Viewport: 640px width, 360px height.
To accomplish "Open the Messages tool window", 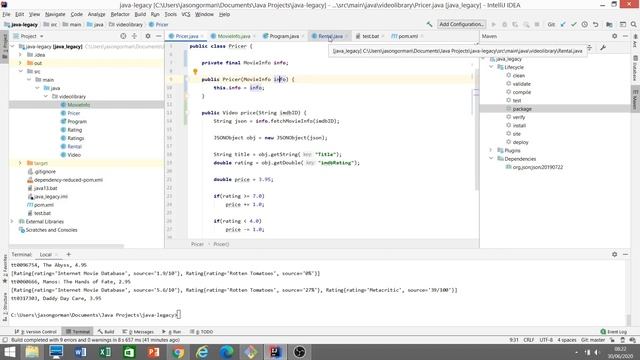I will coord(138,331).
